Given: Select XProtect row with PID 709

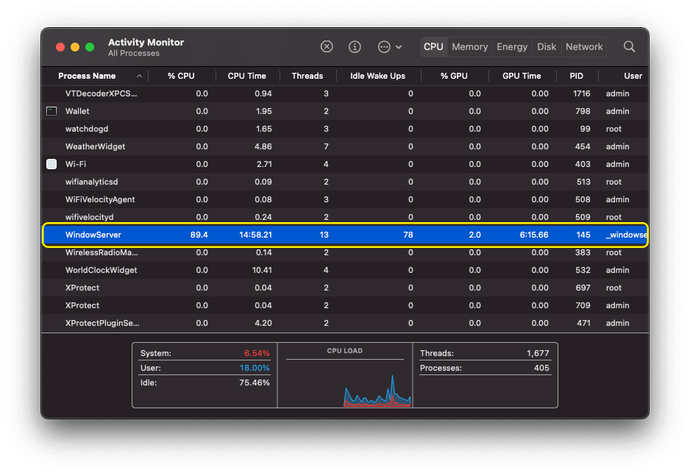Looking at the screenshot, I should tap(345, 305).
